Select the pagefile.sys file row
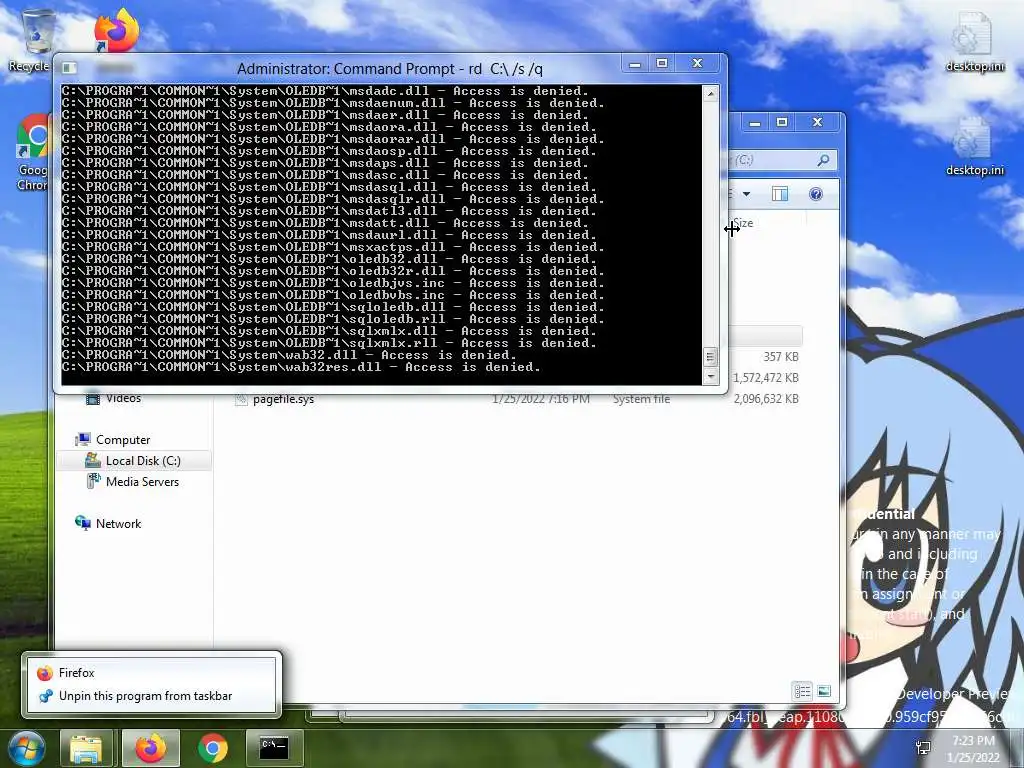 click(517, 398)
